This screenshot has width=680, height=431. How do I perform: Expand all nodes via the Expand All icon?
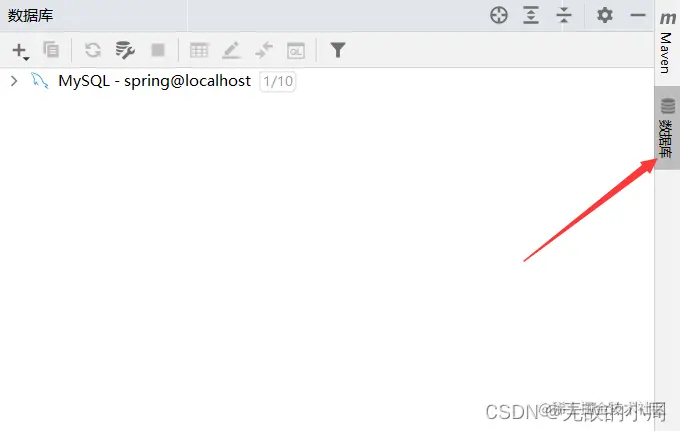[x=531, y=15]
